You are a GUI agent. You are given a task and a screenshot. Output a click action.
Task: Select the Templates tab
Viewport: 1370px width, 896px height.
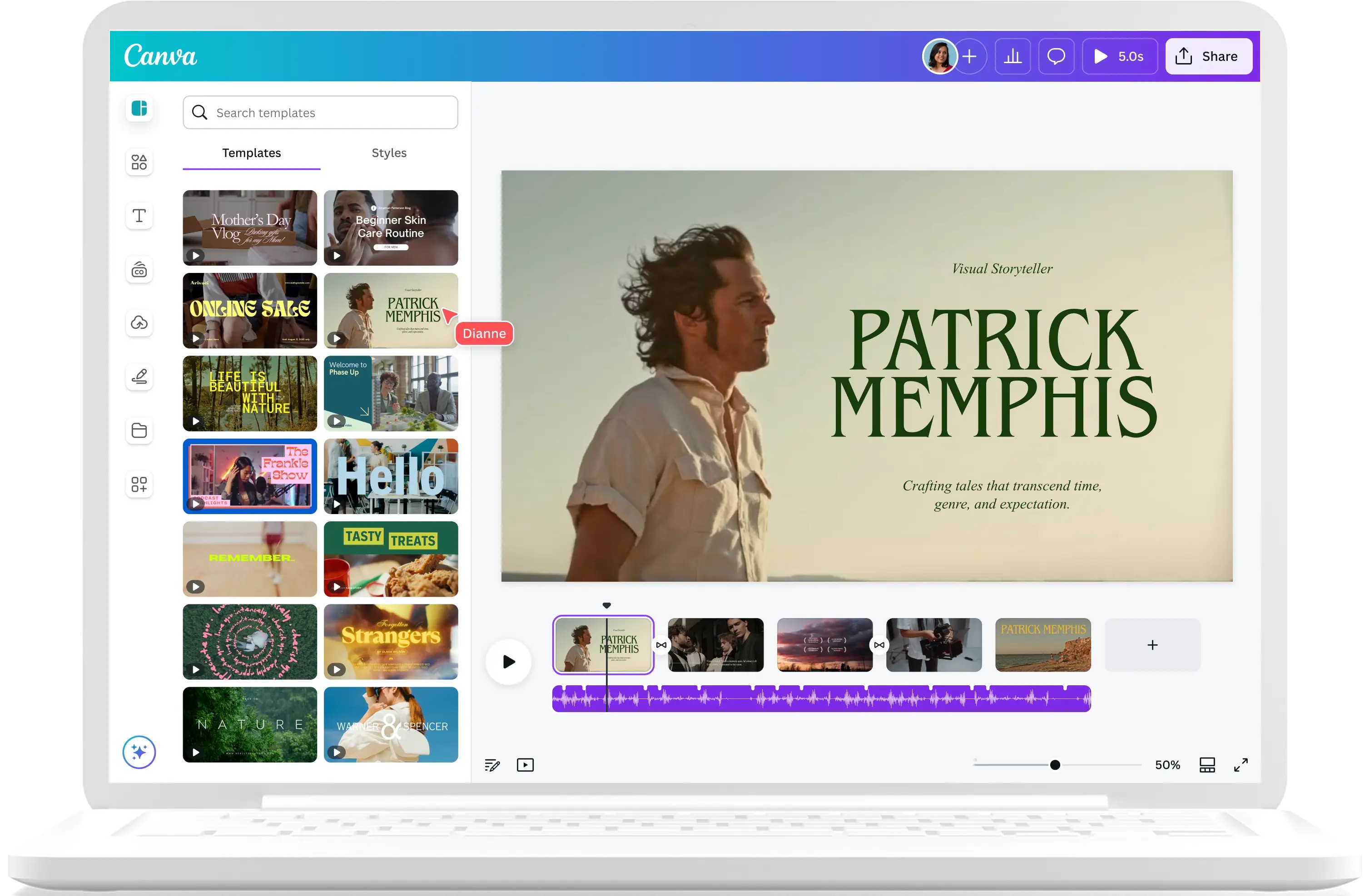251,153
